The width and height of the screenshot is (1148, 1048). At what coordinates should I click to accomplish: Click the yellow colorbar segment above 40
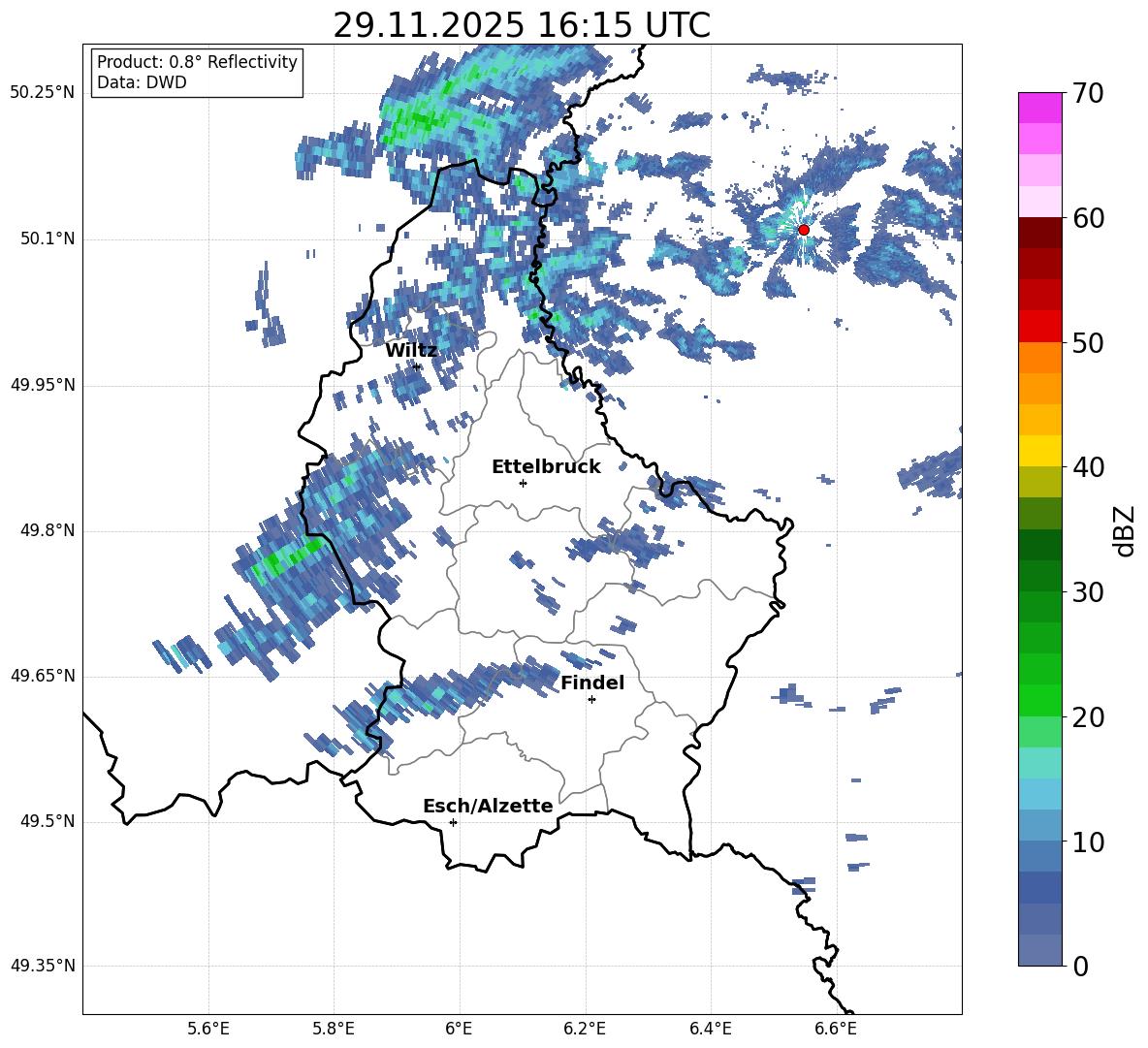click(x=1040, y=451)
